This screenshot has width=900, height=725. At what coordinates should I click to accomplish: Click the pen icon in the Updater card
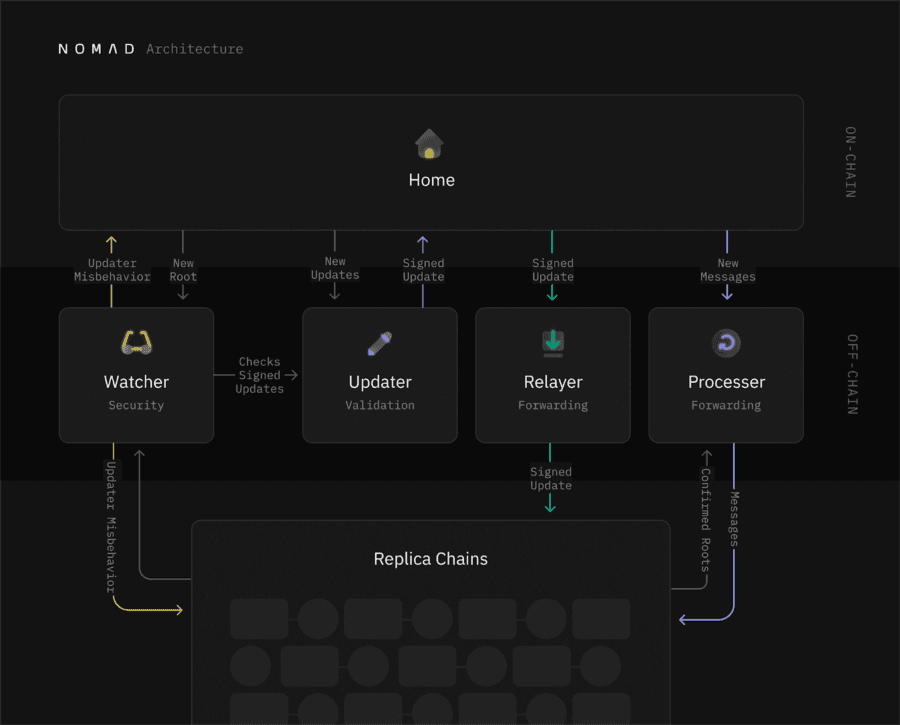click(x=380, y=341)
